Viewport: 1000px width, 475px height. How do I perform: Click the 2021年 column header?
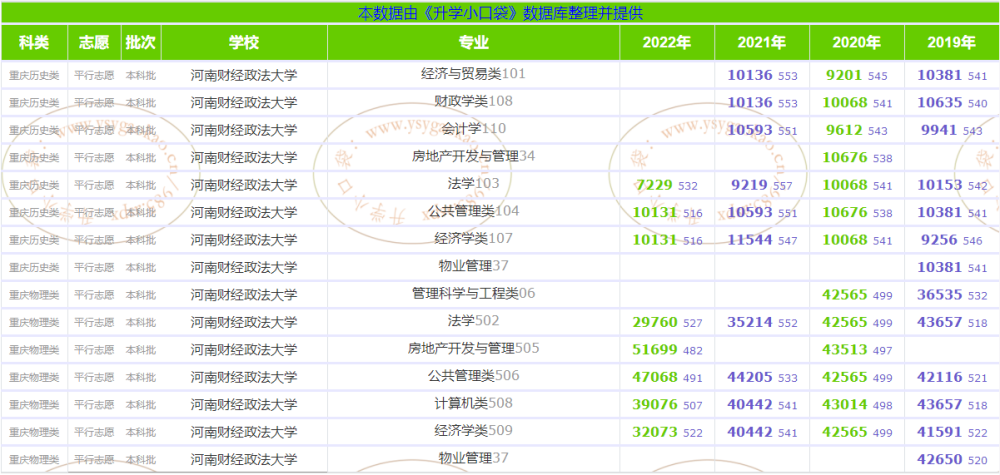[762, 43]
